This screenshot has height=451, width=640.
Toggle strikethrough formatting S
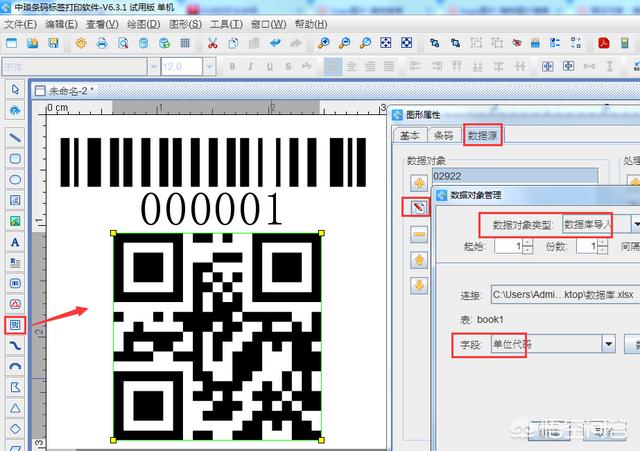(288, 66)
